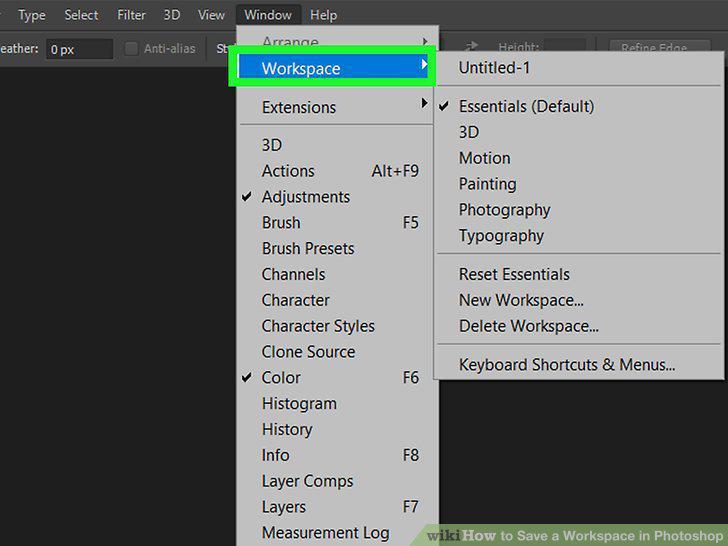The width and height of the screenshot is (728, 546).
Task: Show the Layer Comps panel
Action: (x=337, y=481)
